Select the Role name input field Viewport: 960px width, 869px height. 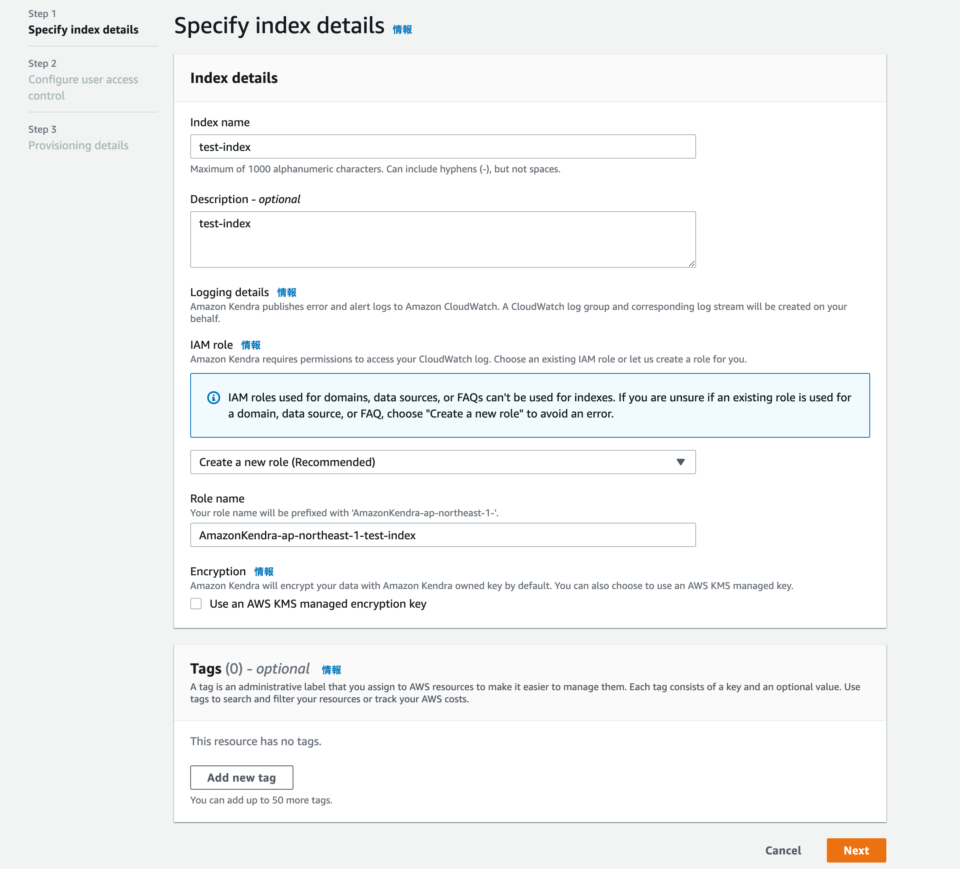point(443,534)
